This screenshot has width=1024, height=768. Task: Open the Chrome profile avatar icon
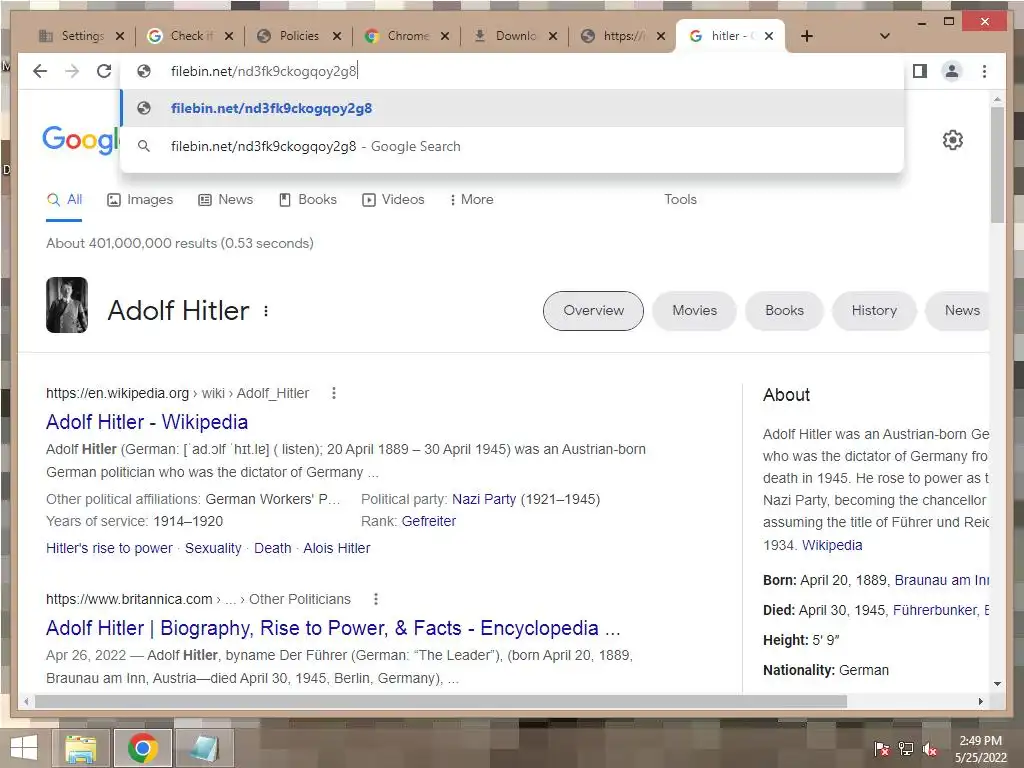(x=952, y=71)
